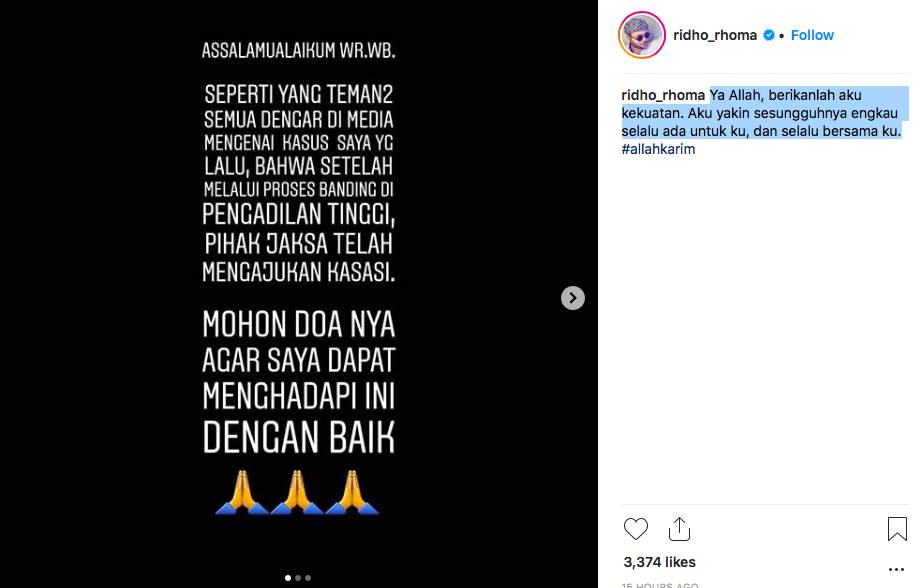This screenshot has height=588, width=918.
Task: Select the third carousel indicator dot
Action: pos(308,578)
